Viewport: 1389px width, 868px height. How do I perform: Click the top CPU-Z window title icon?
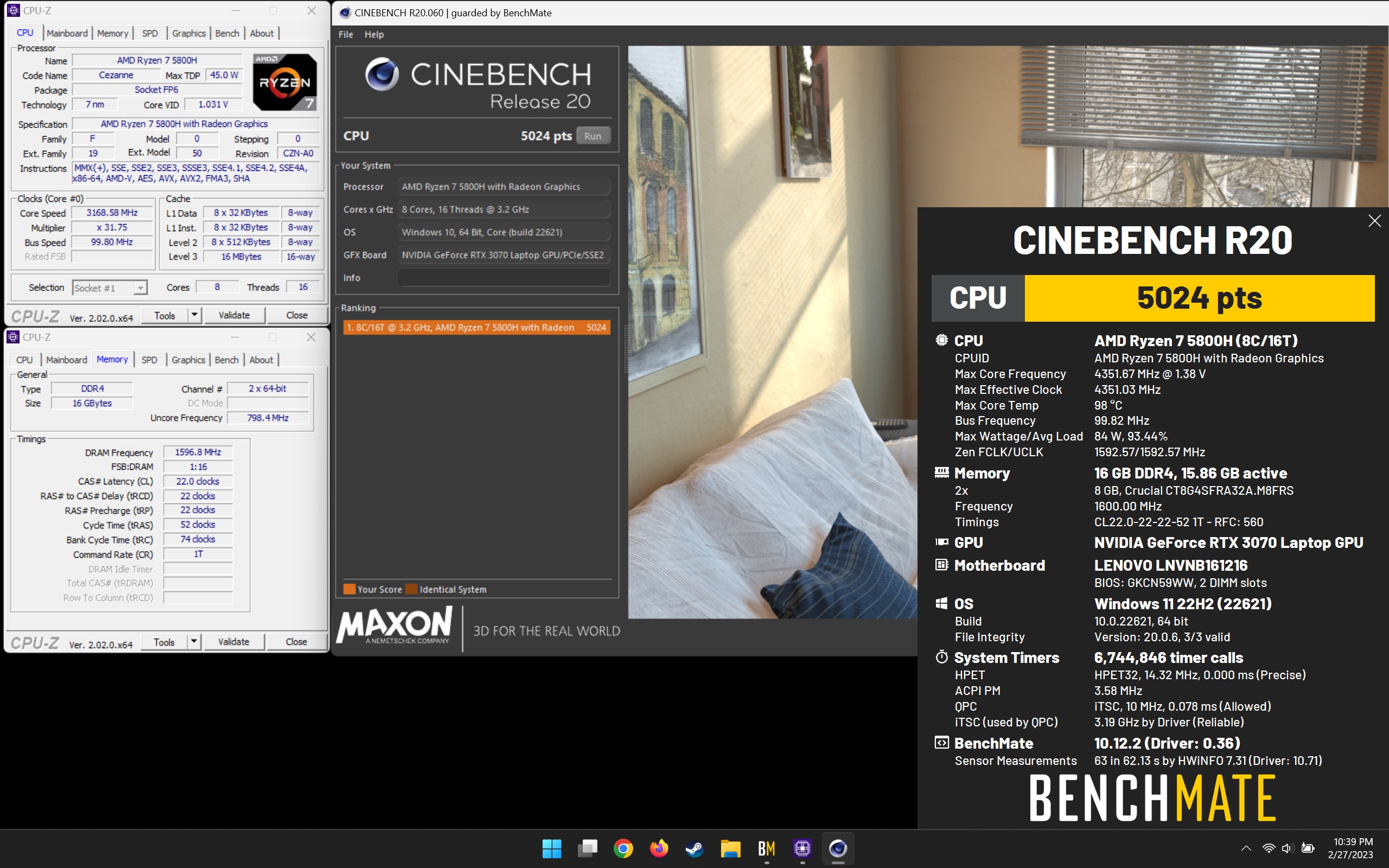coord(13,10)
